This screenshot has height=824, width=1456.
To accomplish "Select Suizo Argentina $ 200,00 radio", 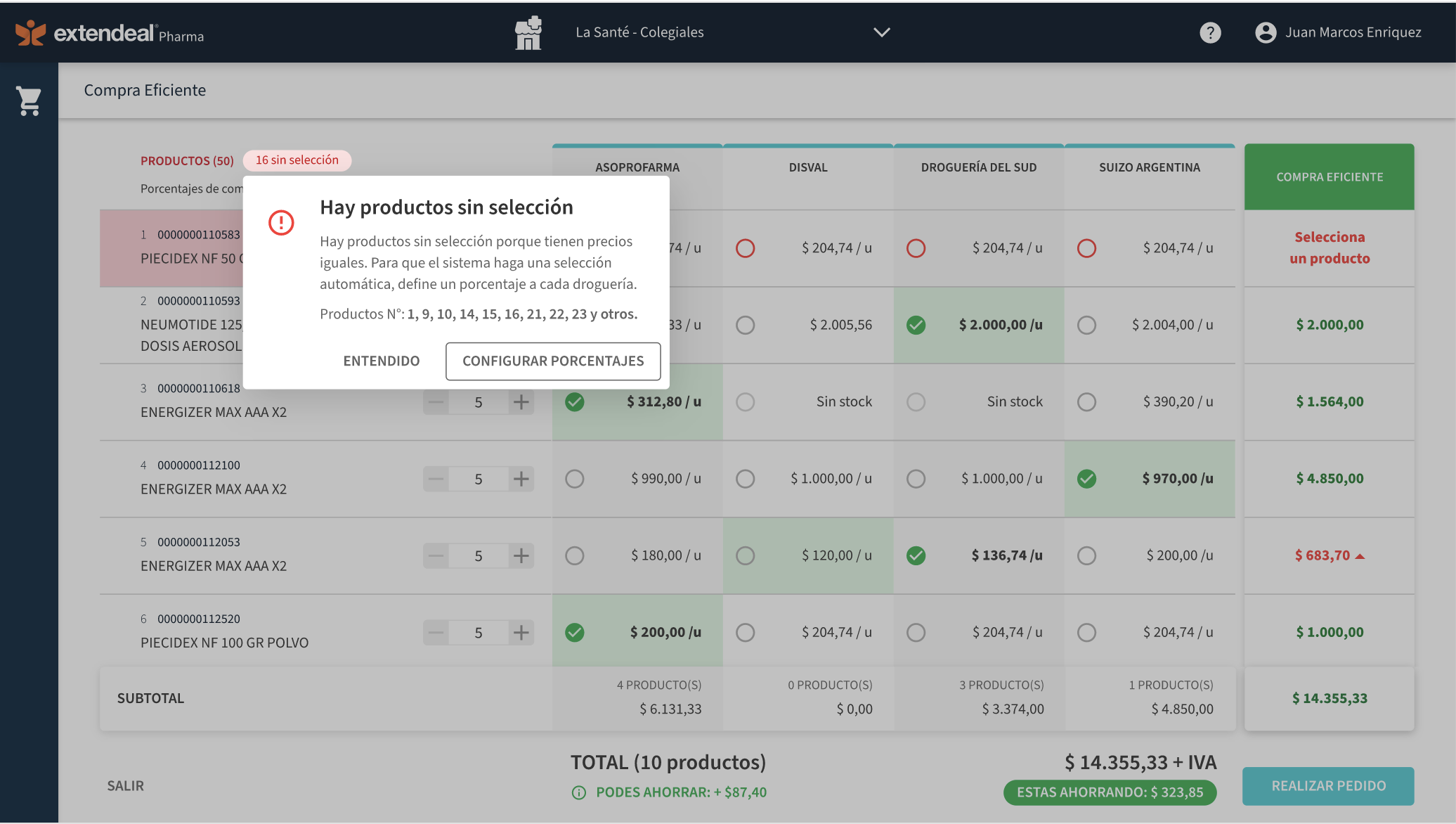I will pos(1086,555).
